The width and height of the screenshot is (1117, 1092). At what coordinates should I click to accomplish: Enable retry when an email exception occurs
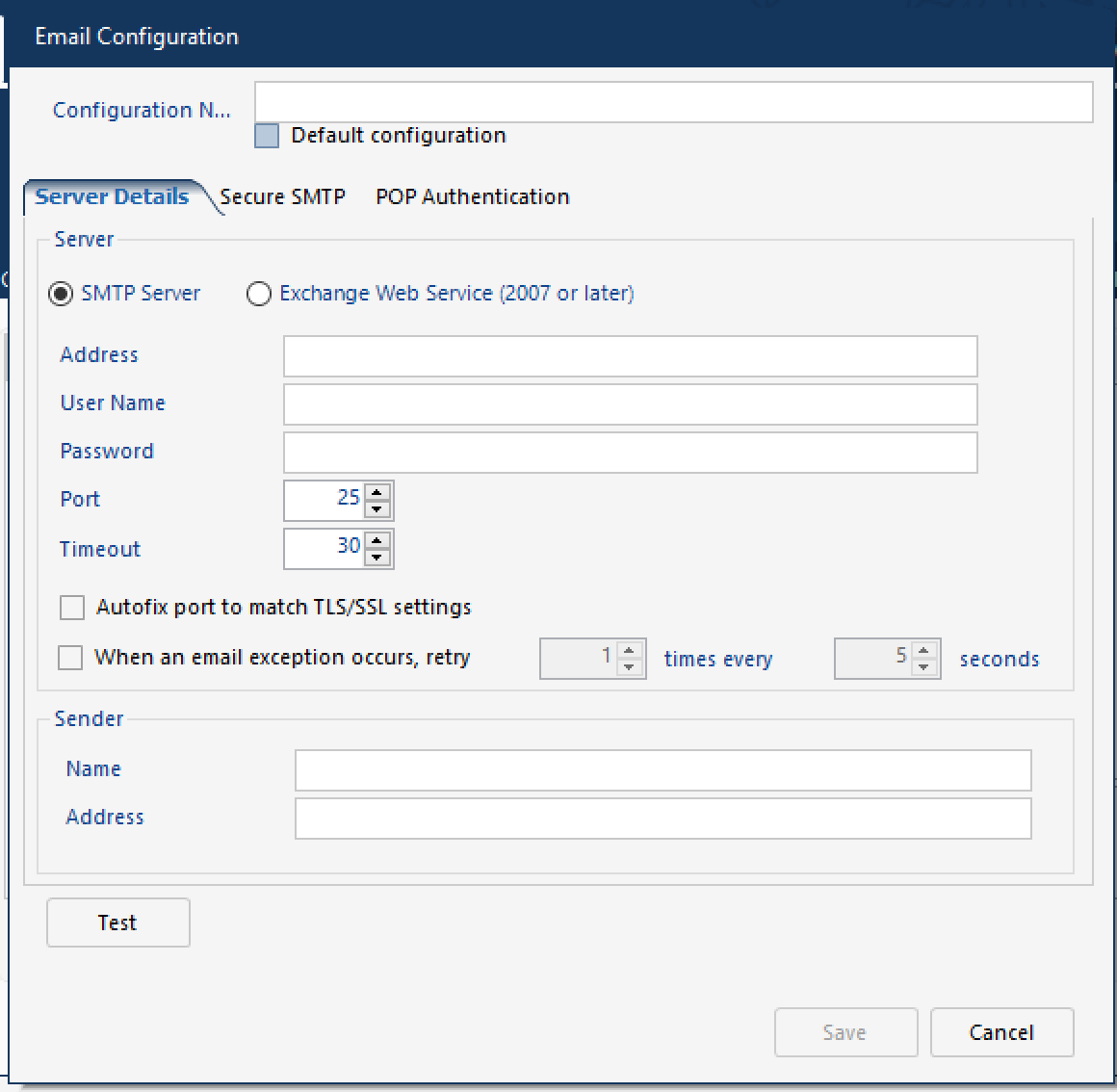pos(70,658)
